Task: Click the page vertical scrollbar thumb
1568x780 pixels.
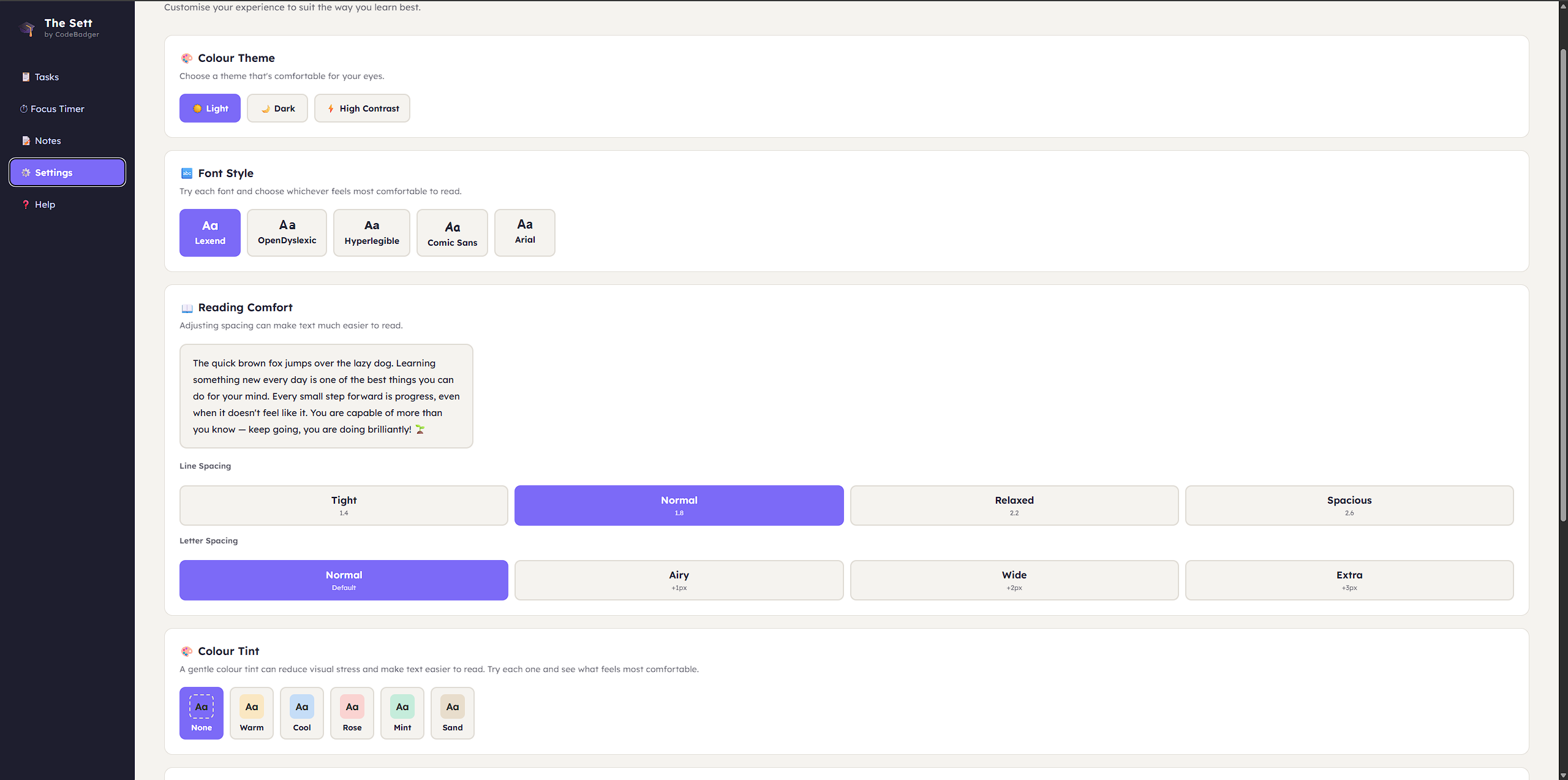Action: click(1563, 285)
